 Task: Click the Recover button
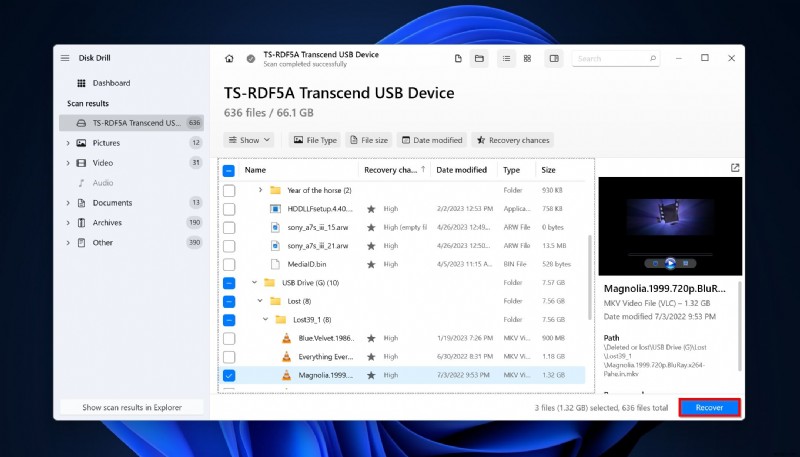click(709, 408)
